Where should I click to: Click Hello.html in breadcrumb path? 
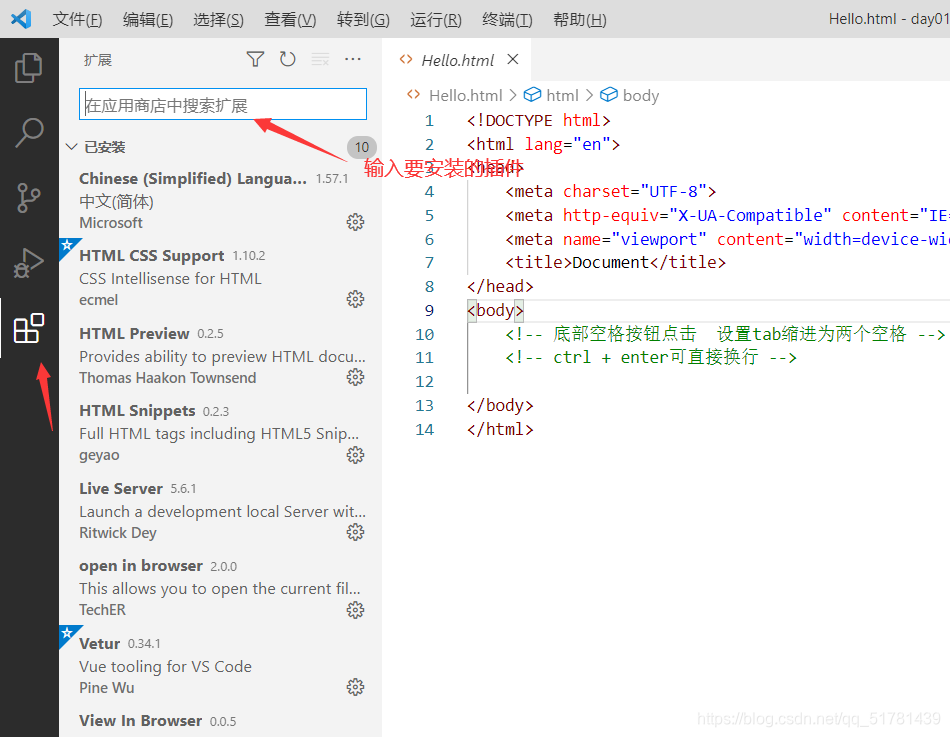(x=465, y=96)
